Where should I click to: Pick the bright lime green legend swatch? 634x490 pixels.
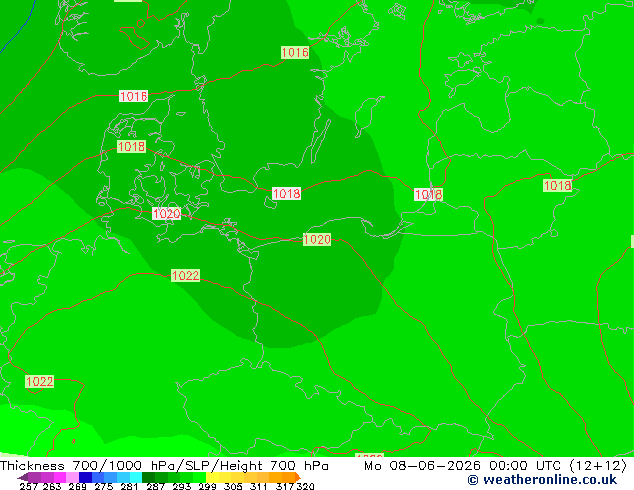(x=200, y=477)
